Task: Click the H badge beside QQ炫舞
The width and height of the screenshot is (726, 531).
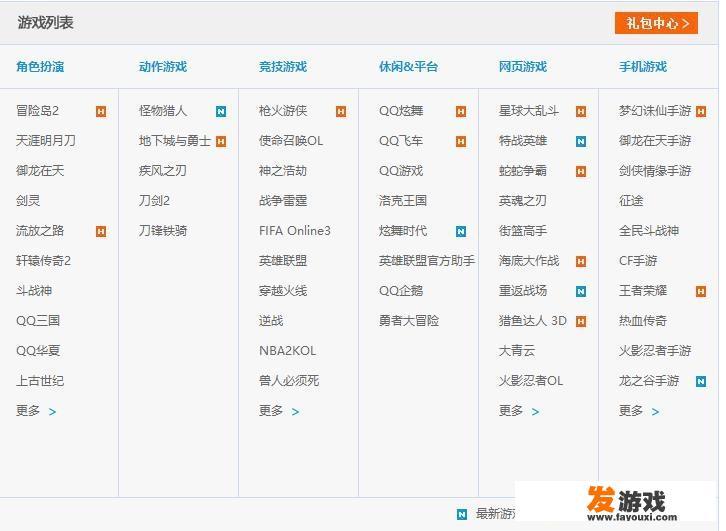Action: [x=461, y=112]
